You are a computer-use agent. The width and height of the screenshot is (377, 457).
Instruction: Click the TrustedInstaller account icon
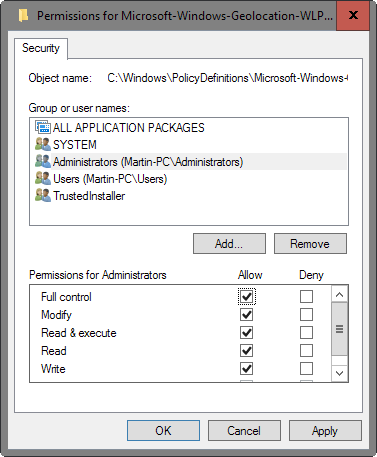[x=43, y=195]
